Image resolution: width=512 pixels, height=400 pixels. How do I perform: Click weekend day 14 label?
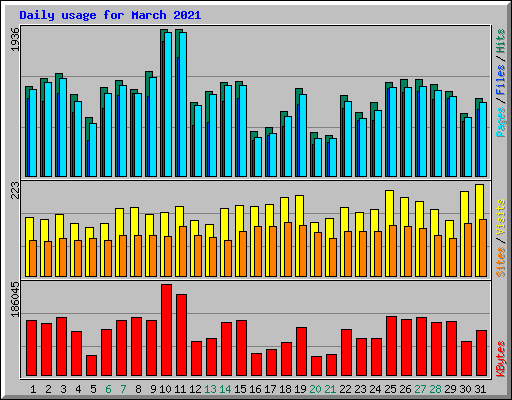click(225, 389)
